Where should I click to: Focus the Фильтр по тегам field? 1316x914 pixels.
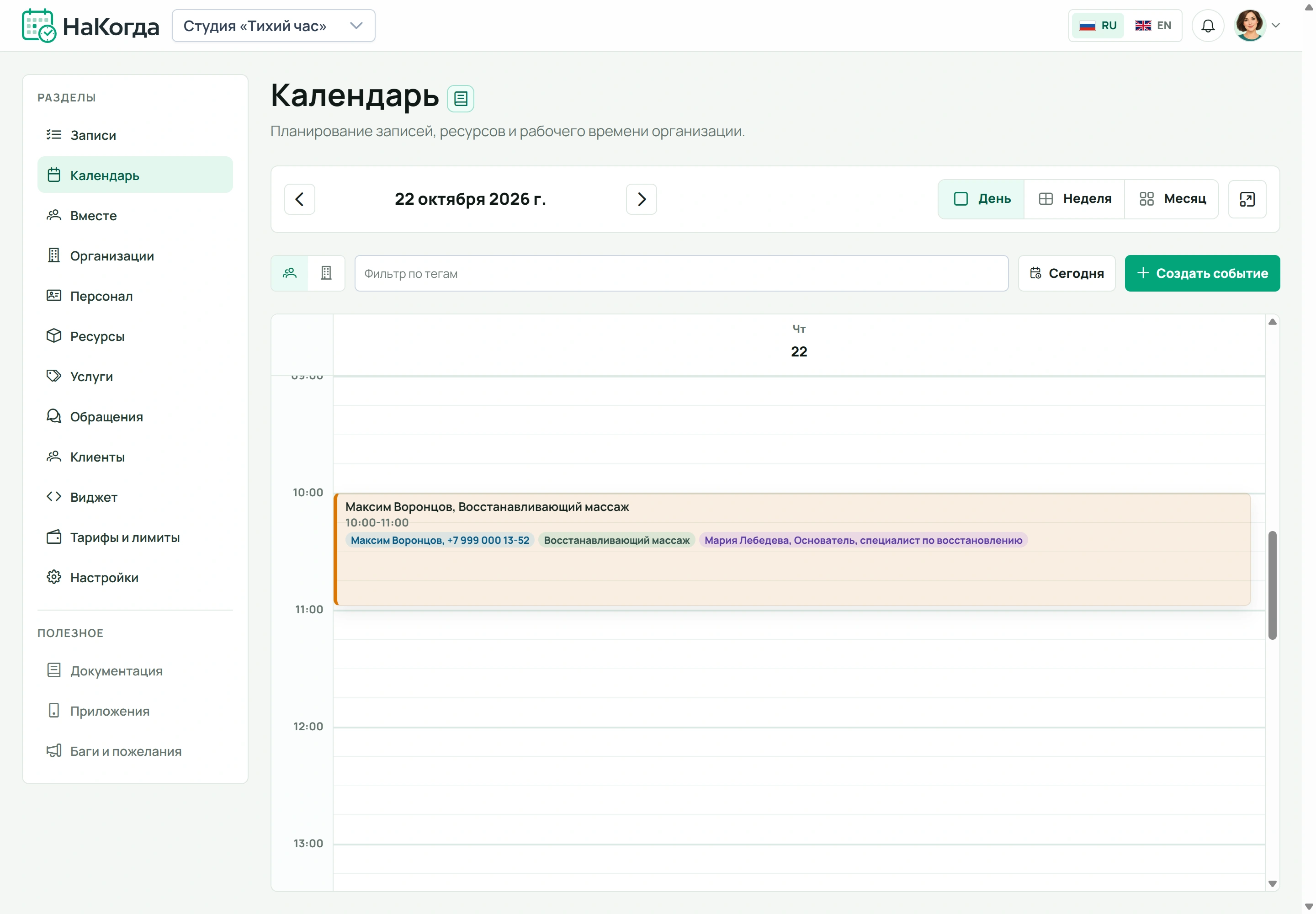pos(681,273)
